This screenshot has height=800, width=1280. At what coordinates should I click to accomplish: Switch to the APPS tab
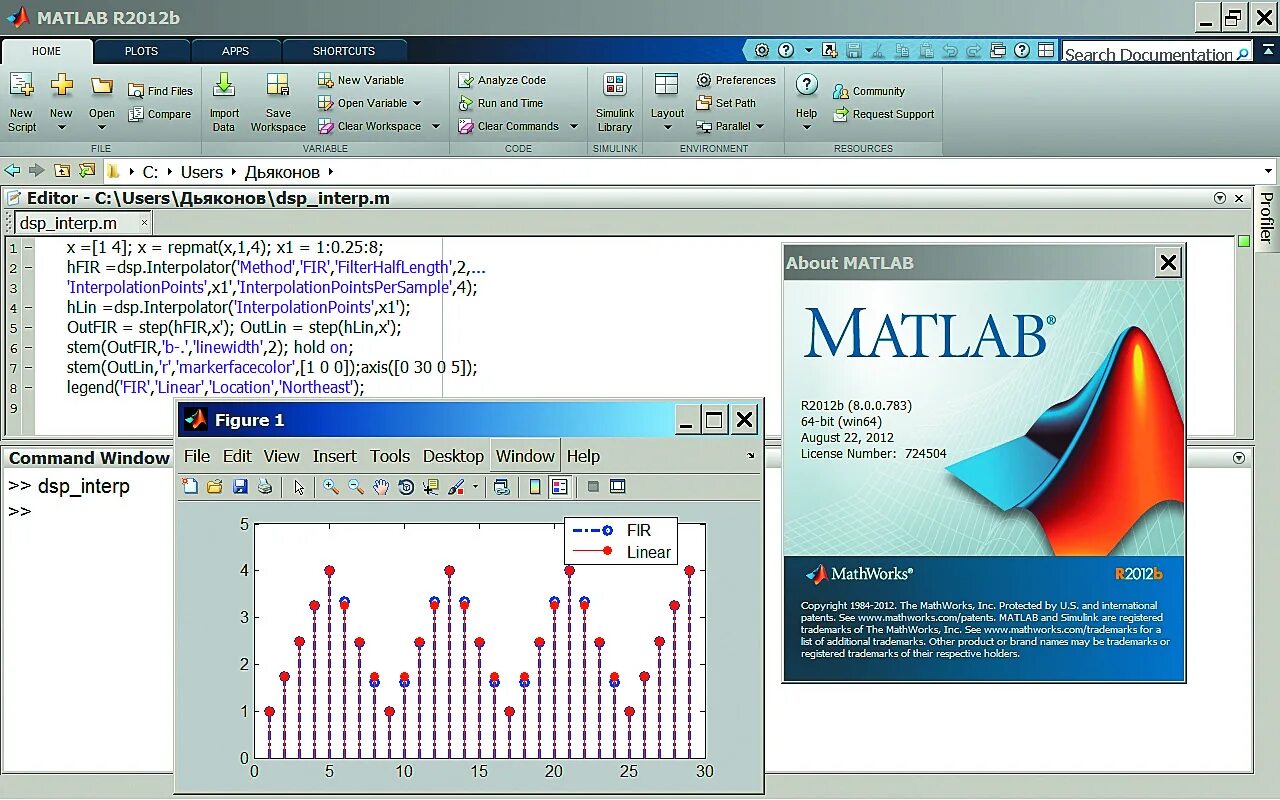236,51
